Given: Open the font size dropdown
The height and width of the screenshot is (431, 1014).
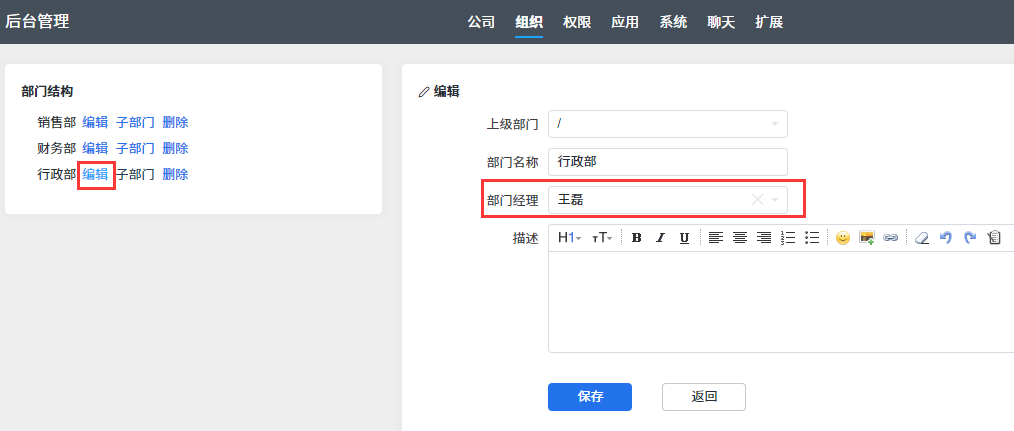Looking at the screenshot, I should point(602,238).
